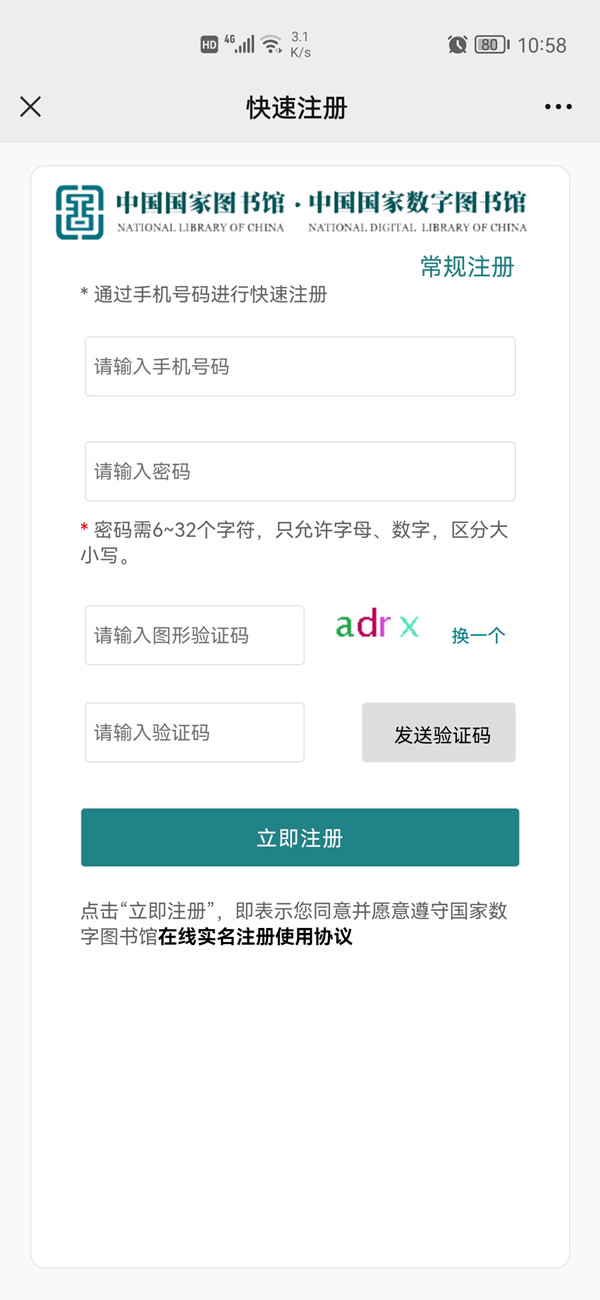This screenshot has height=1300, width=600.
Task: Switch to 常规注册 (standard registration)
Action: (466, 267)
